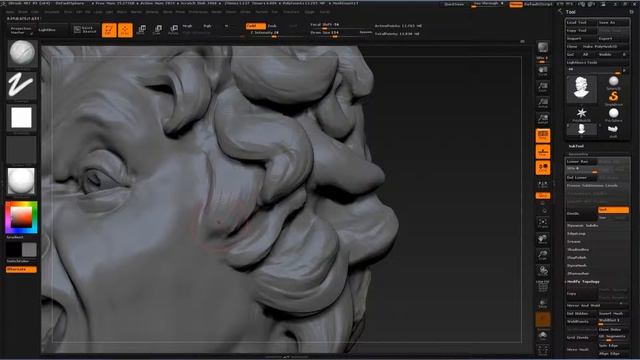Render with the BPR button
This screenshot has height=360, width=640.
pyautogui.click(x=542, y=47)
